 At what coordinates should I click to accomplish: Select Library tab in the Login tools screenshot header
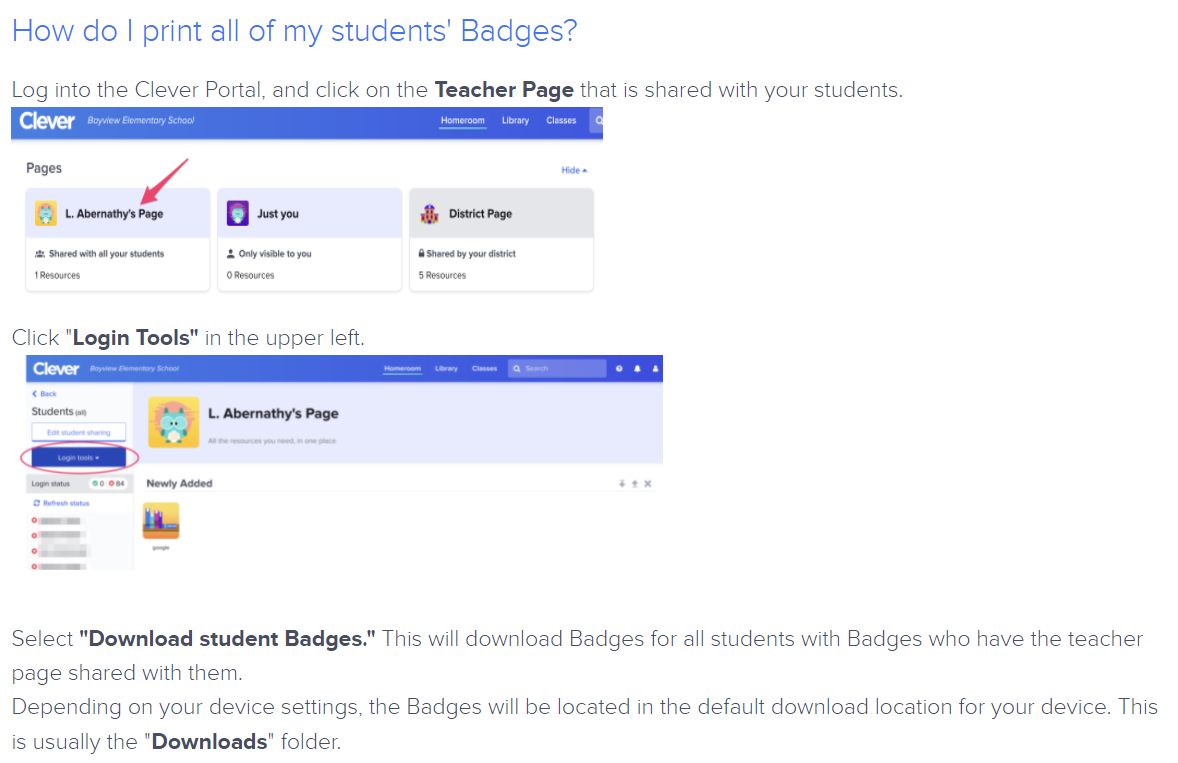tap(446, 369)
